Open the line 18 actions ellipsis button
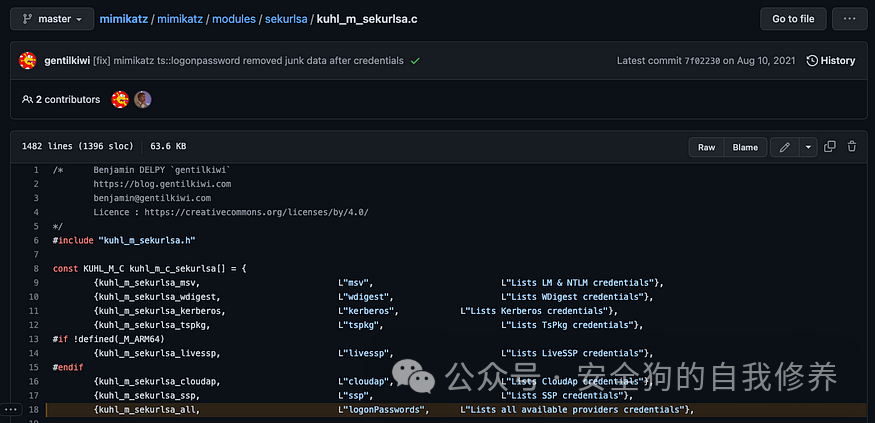The image size is (875, 423). (12, 409)
